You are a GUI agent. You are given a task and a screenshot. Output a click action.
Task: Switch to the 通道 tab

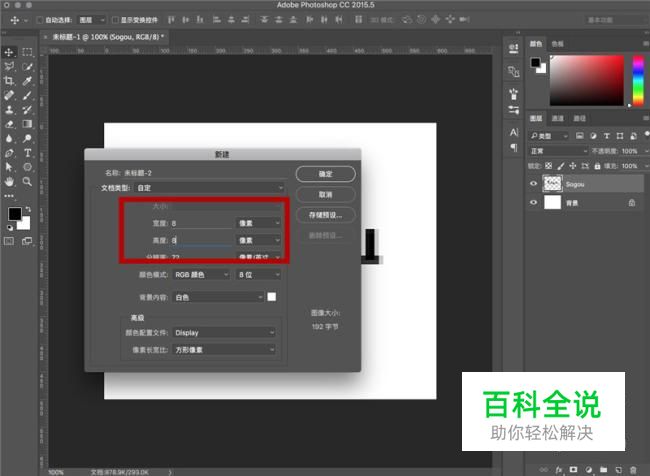[x=557, y=119]
